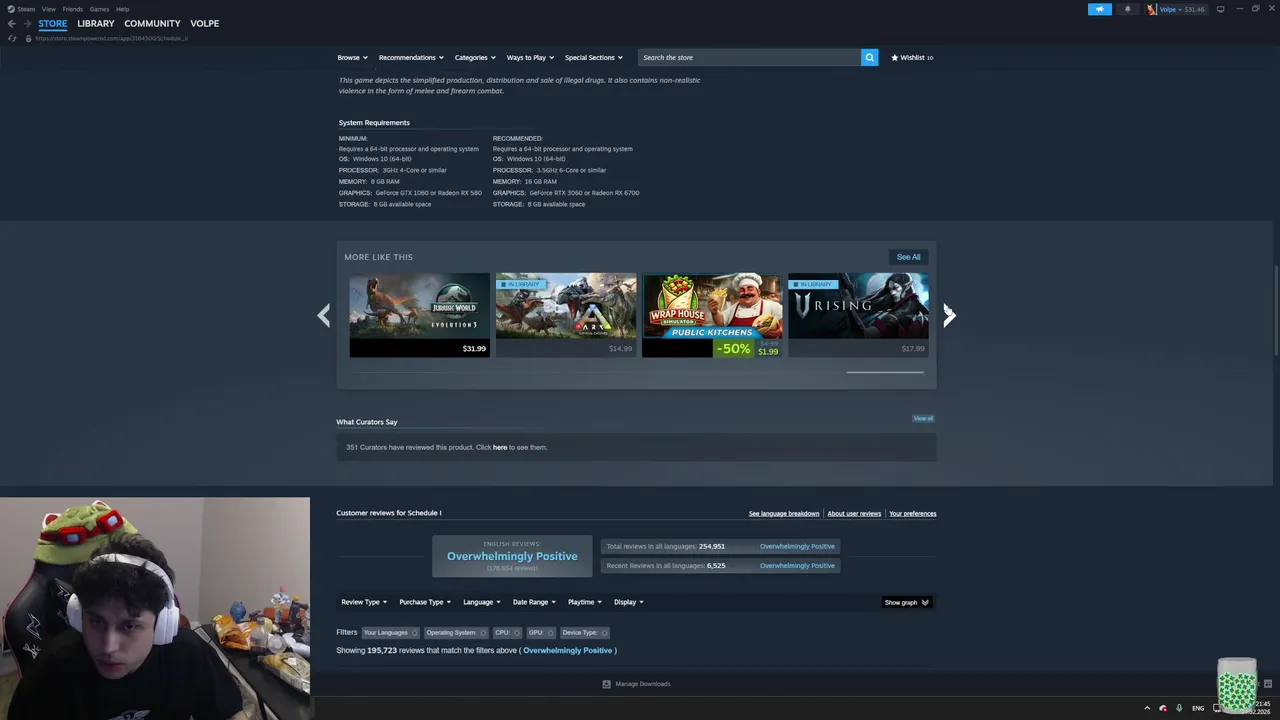Image resolution: width=1280 pixels, height=720 pixels.
Task: Open Jurassic World Evolution 3 thumbnail
Action: click(x=420, y=314)
